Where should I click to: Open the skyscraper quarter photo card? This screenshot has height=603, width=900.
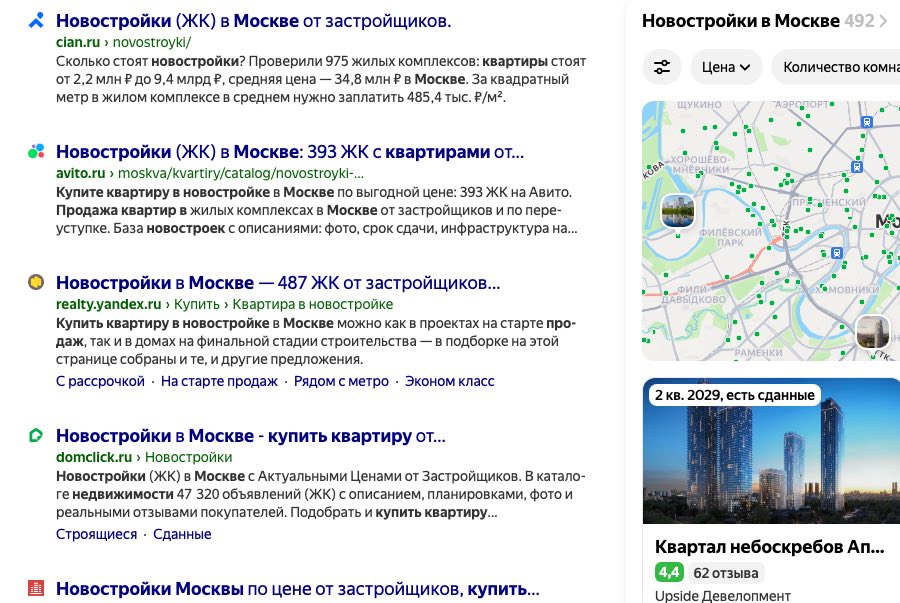[771, 451]
